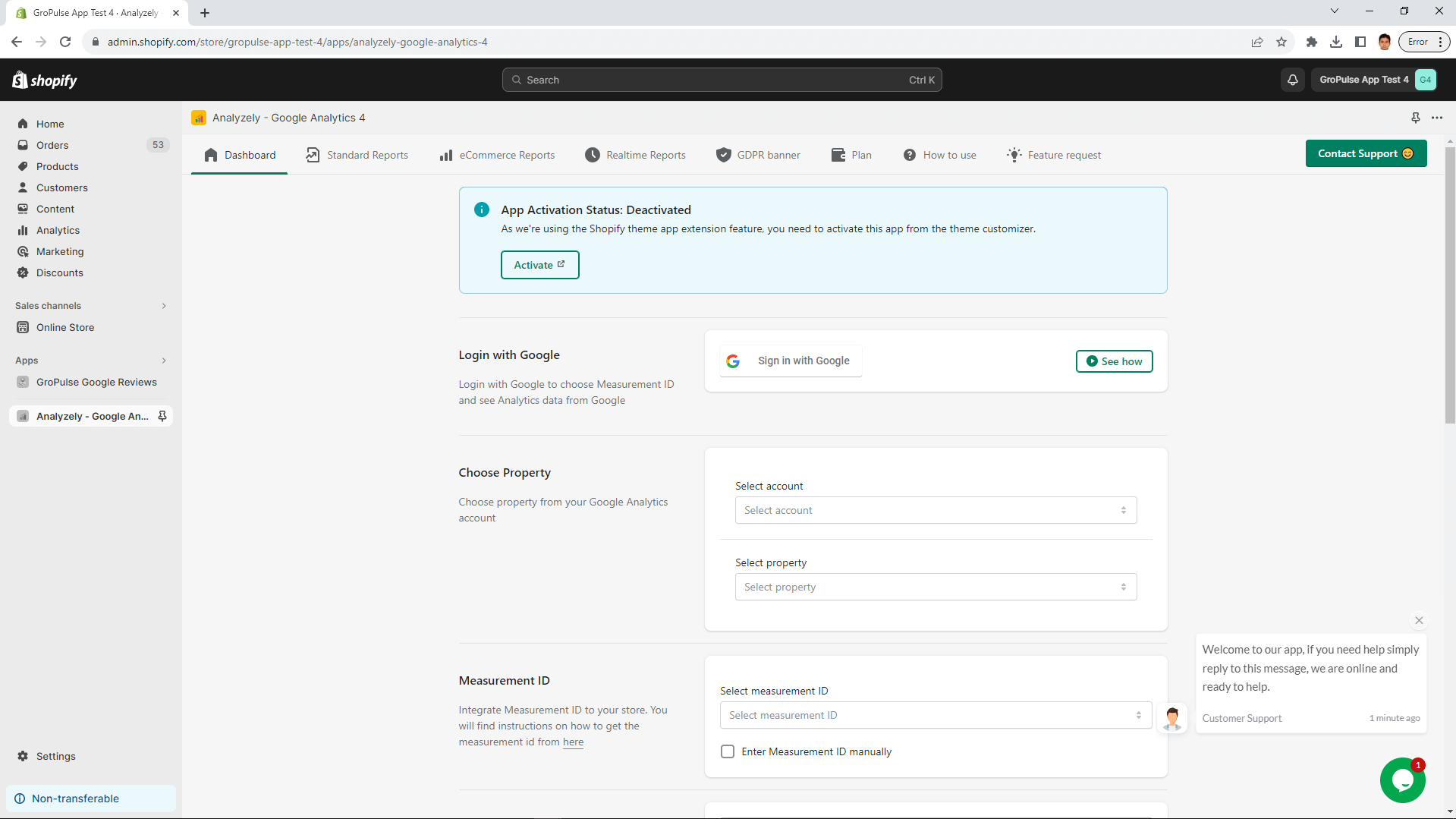Viewport: 1456px width, 819px height.
Task: Click the Contact Support button
Action: point(1366,153)
